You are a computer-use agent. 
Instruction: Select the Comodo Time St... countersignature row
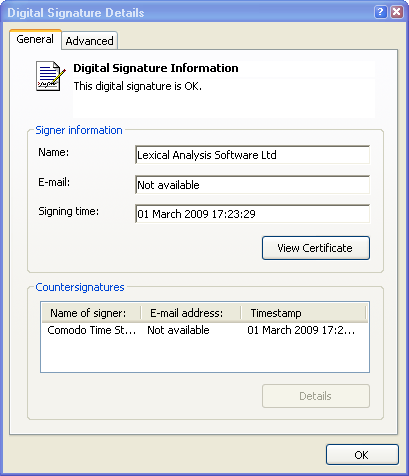point(205,330)
